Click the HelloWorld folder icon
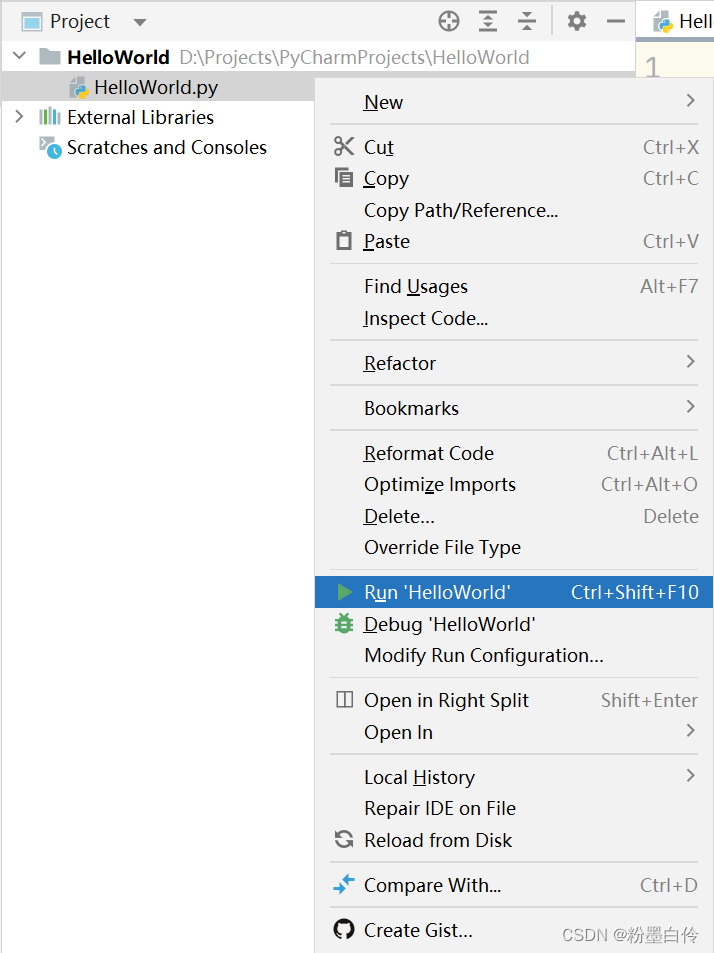 50,57
